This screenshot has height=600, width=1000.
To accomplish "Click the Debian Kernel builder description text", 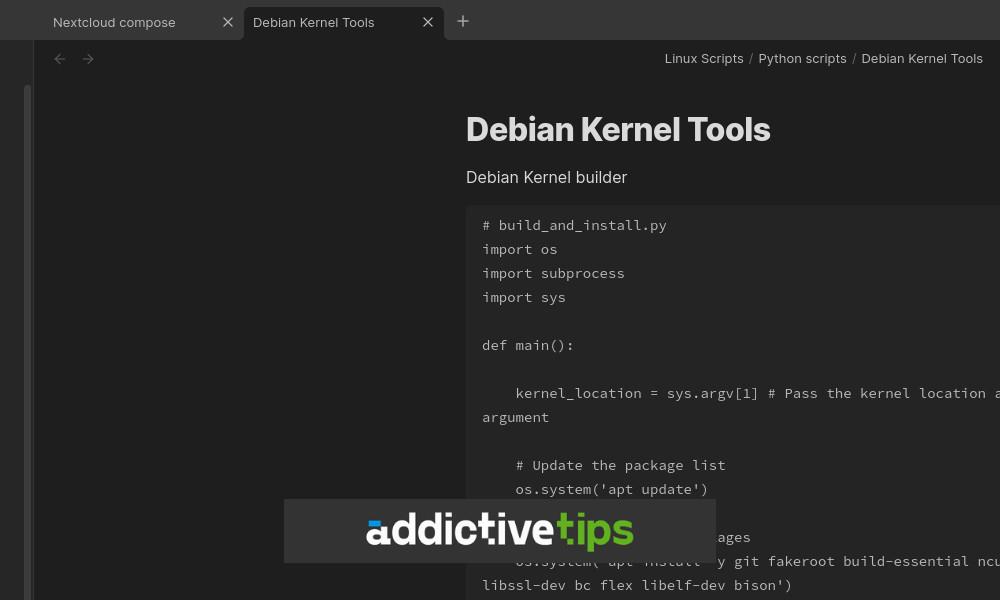I will 546,177.
